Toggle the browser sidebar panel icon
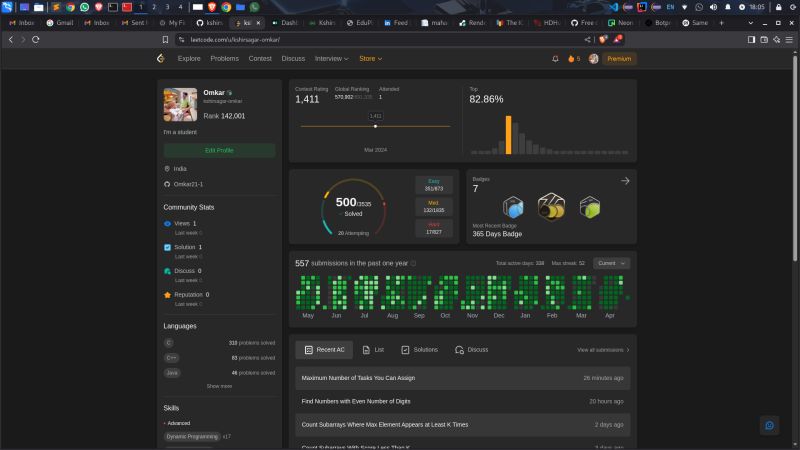Screen dimensions: 800x450 (x=752, y=39)
